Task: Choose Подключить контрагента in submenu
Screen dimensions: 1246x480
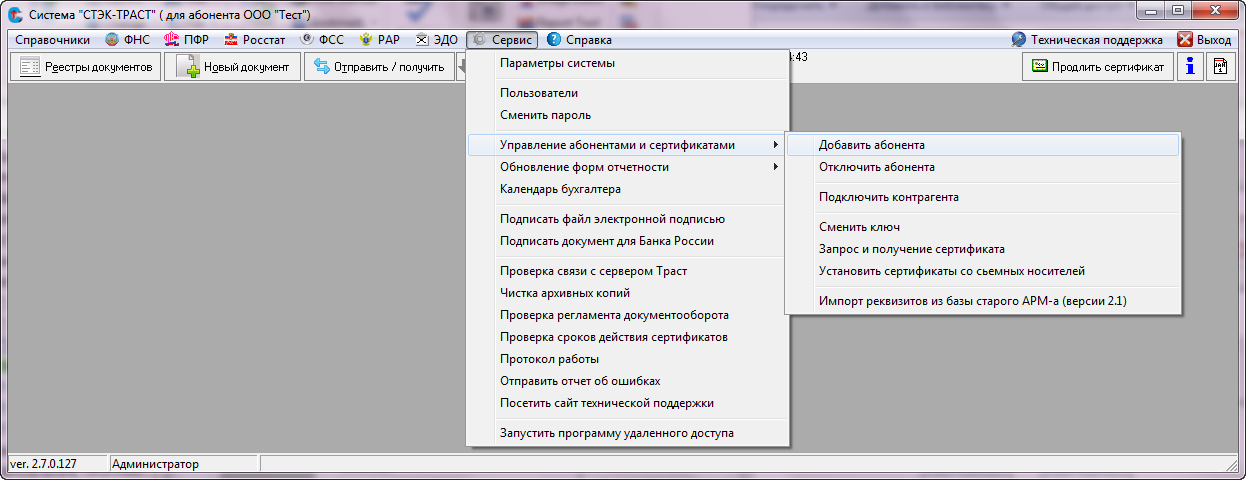Action: [983, 197]
